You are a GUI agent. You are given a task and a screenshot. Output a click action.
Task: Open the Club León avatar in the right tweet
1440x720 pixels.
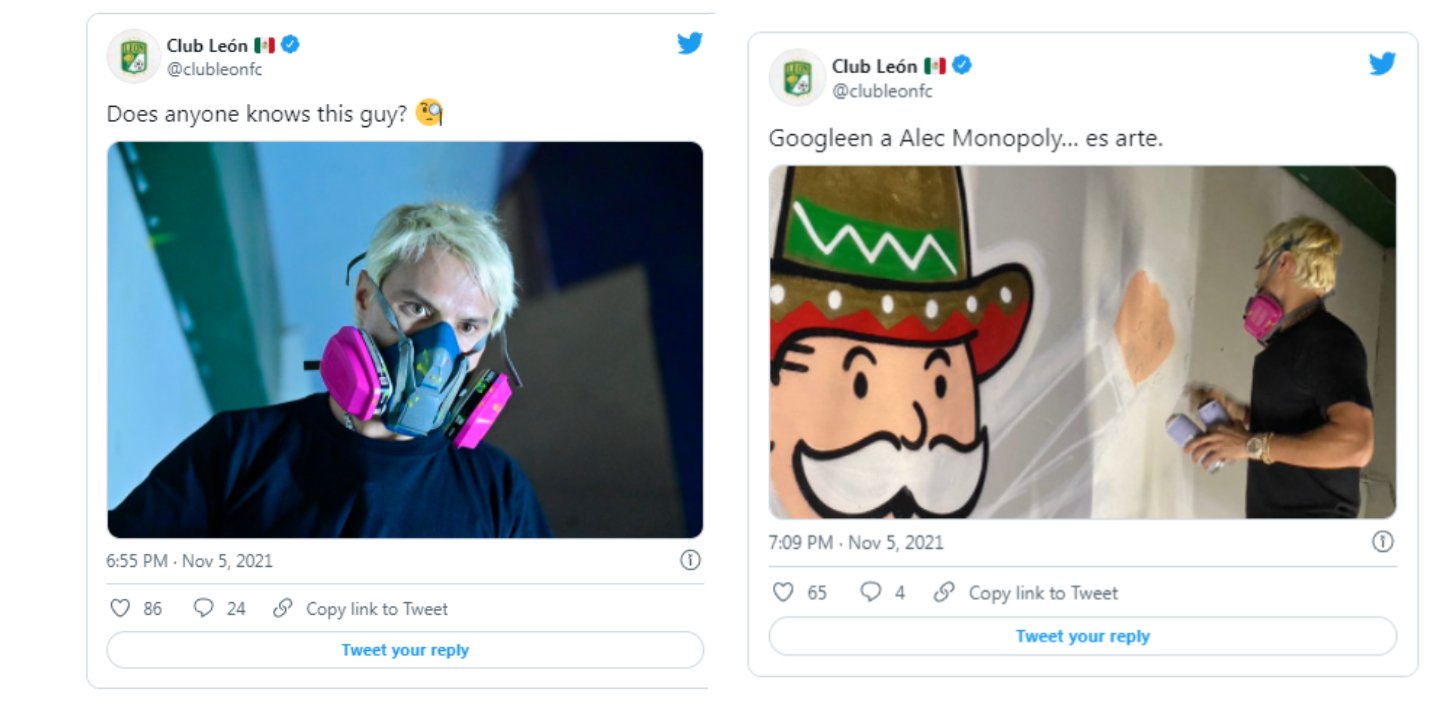pyautogui.click(x=797, y=77)
